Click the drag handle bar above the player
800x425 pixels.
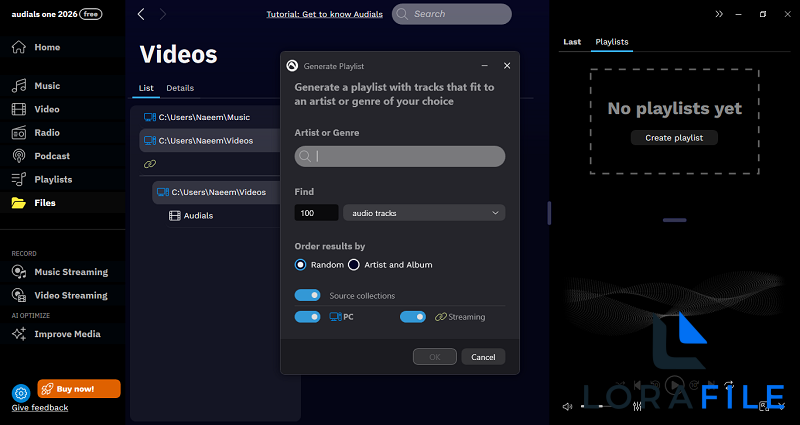[x=674, y=220]
